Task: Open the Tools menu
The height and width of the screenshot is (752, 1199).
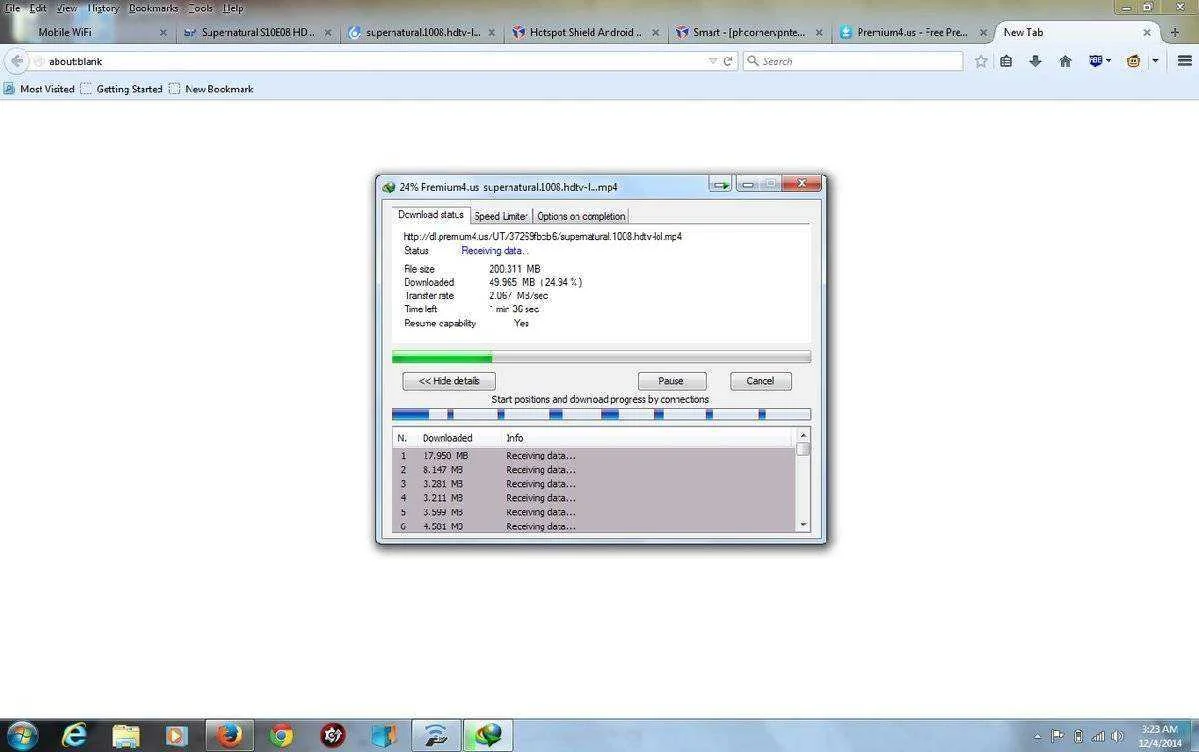Action: coord(200,8)
